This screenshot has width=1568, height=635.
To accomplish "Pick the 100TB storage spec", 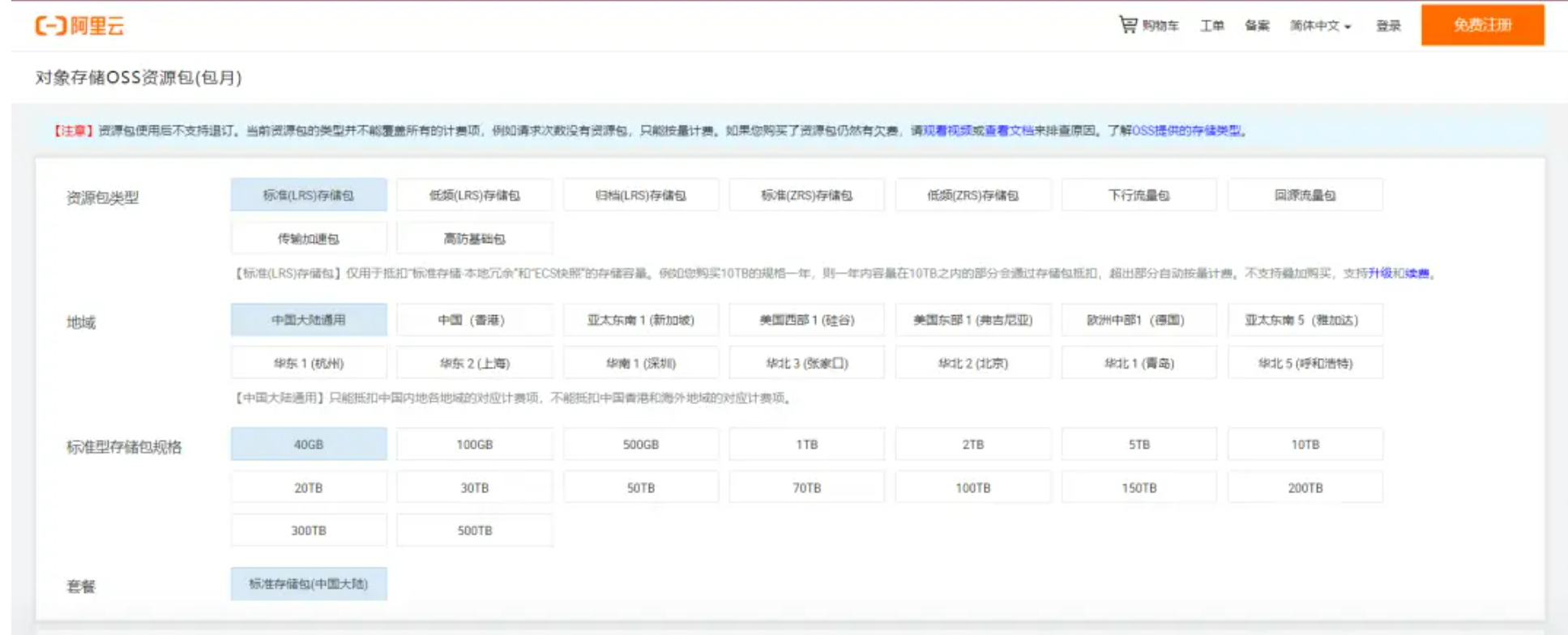I will pos(973,488).
